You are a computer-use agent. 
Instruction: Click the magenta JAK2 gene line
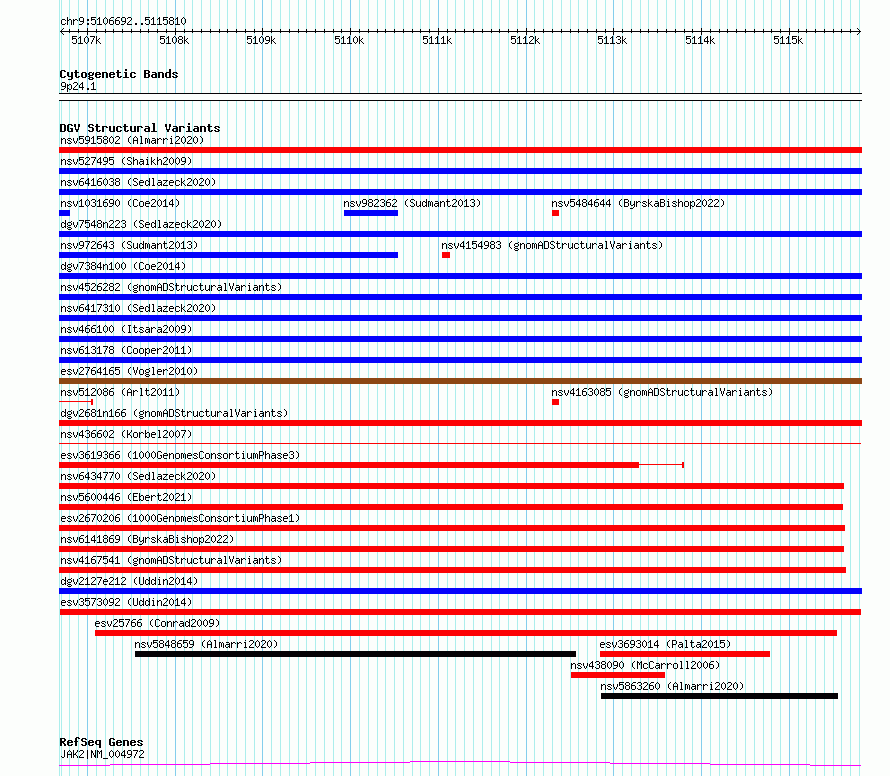point(460,764)
